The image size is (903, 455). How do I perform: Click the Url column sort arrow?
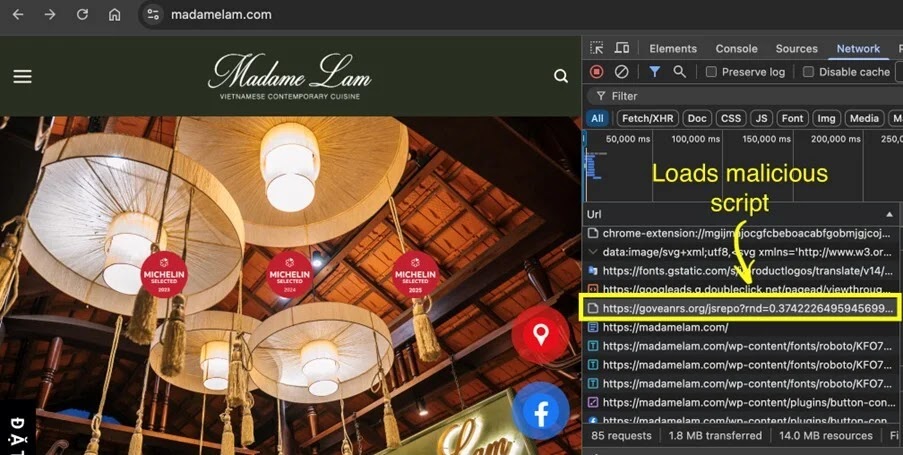889,214
